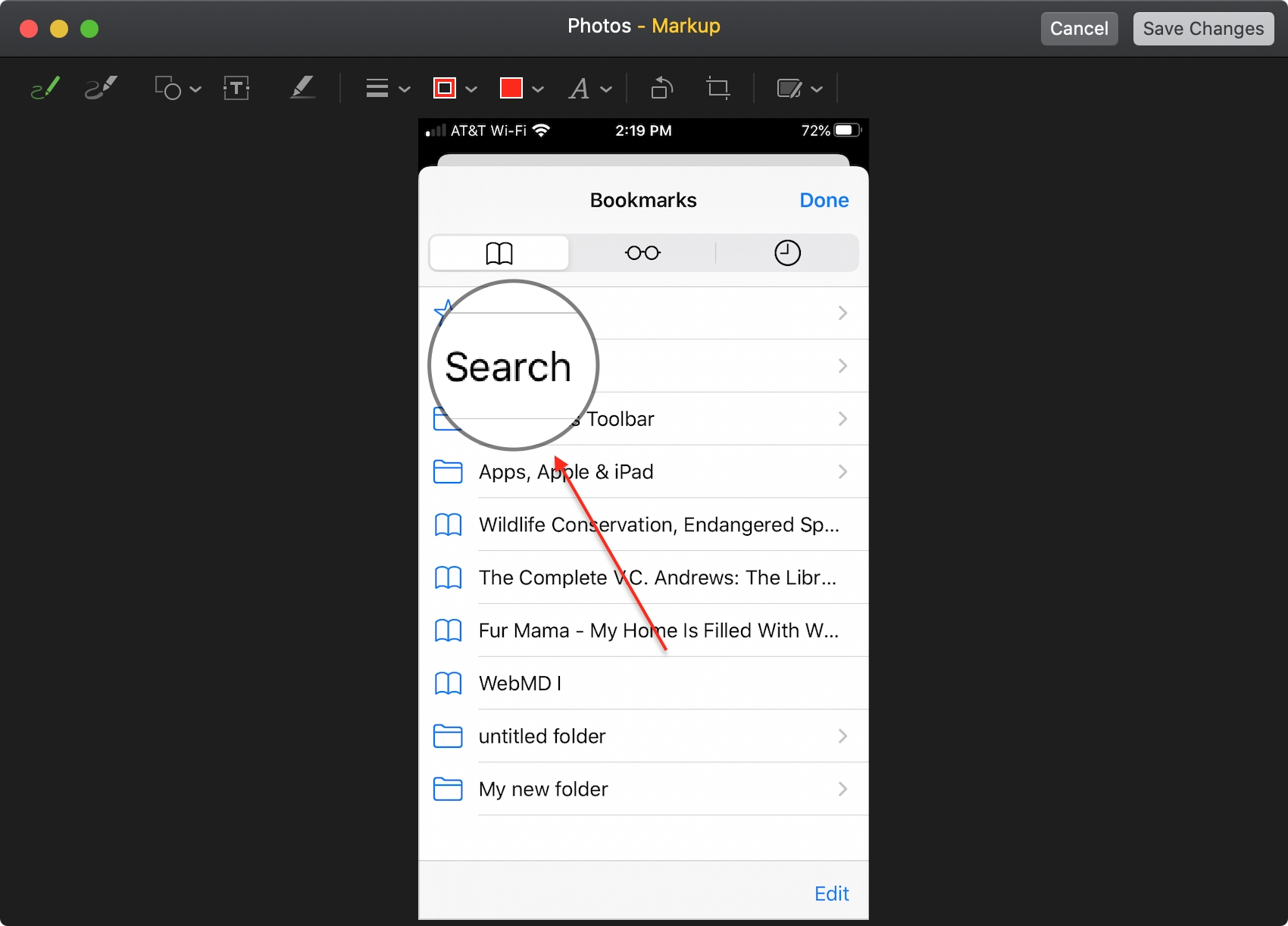This screenshot has width=1288, height=926.
Task: Click the battery status icon
Action: [848, 130]
